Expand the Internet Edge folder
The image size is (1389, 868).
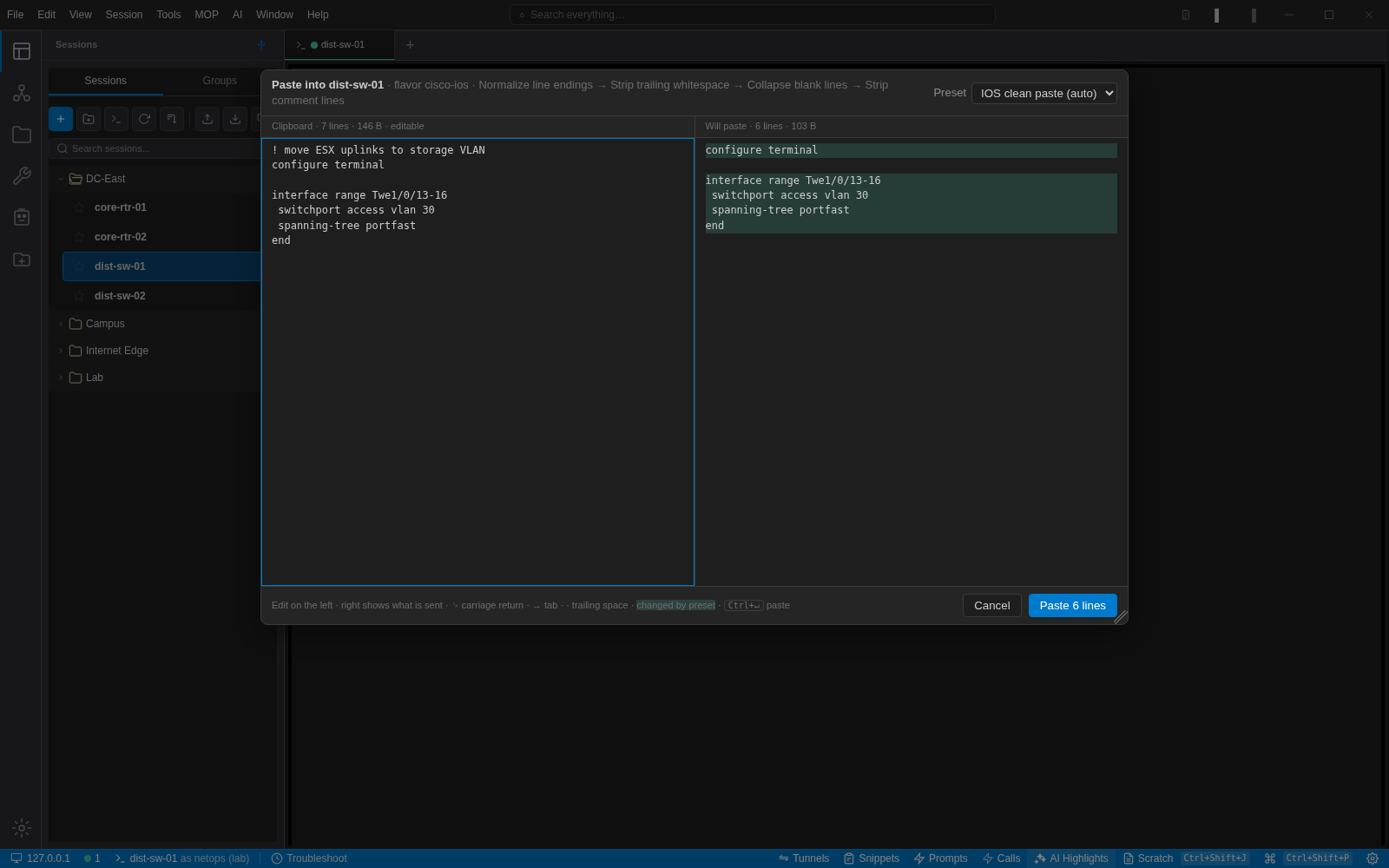(61, 351)
